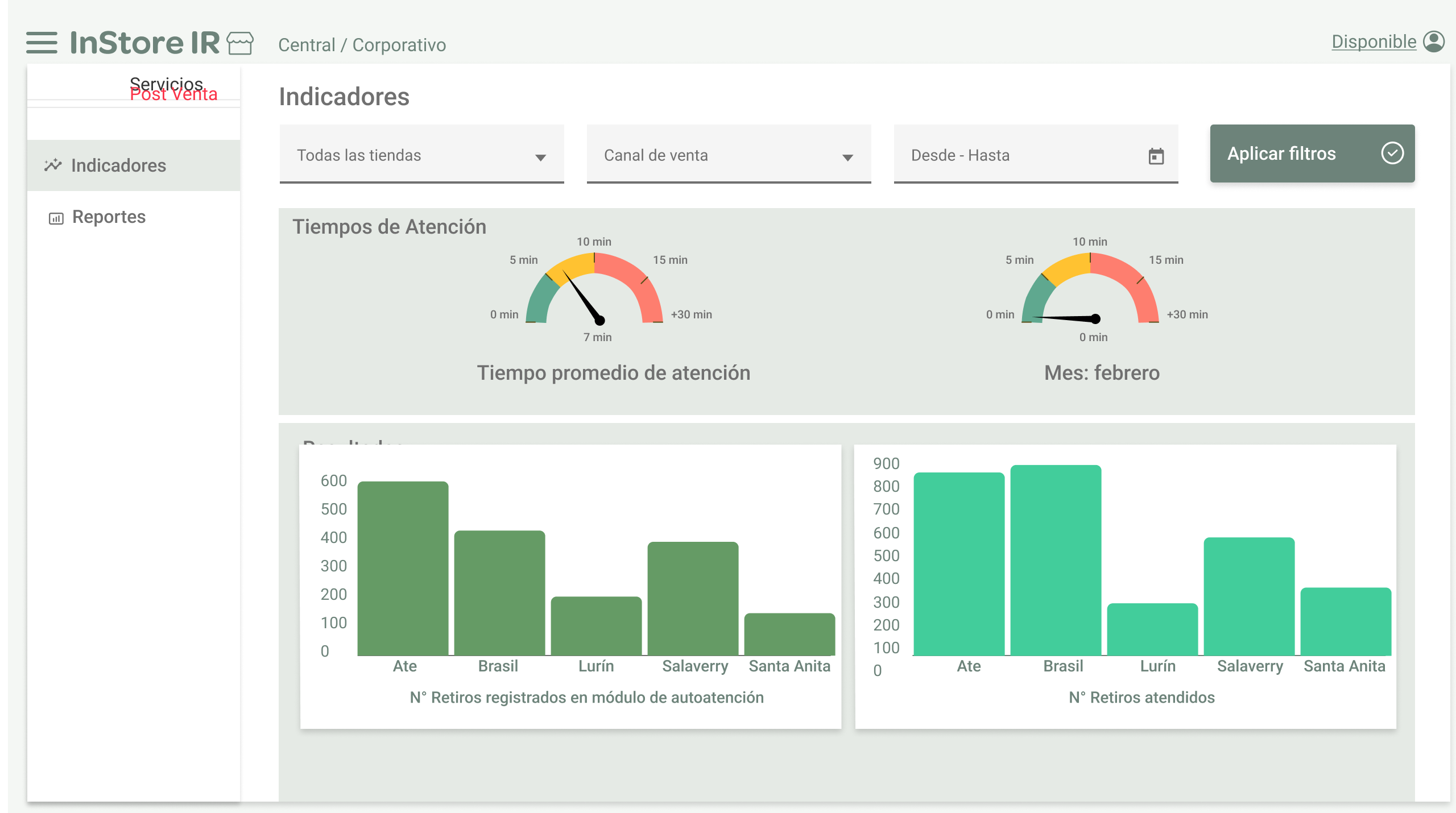Viewport: 1456px width, 813px height.
Task: Select the Indicadores sidebar entry
Action: click(118, 165)
